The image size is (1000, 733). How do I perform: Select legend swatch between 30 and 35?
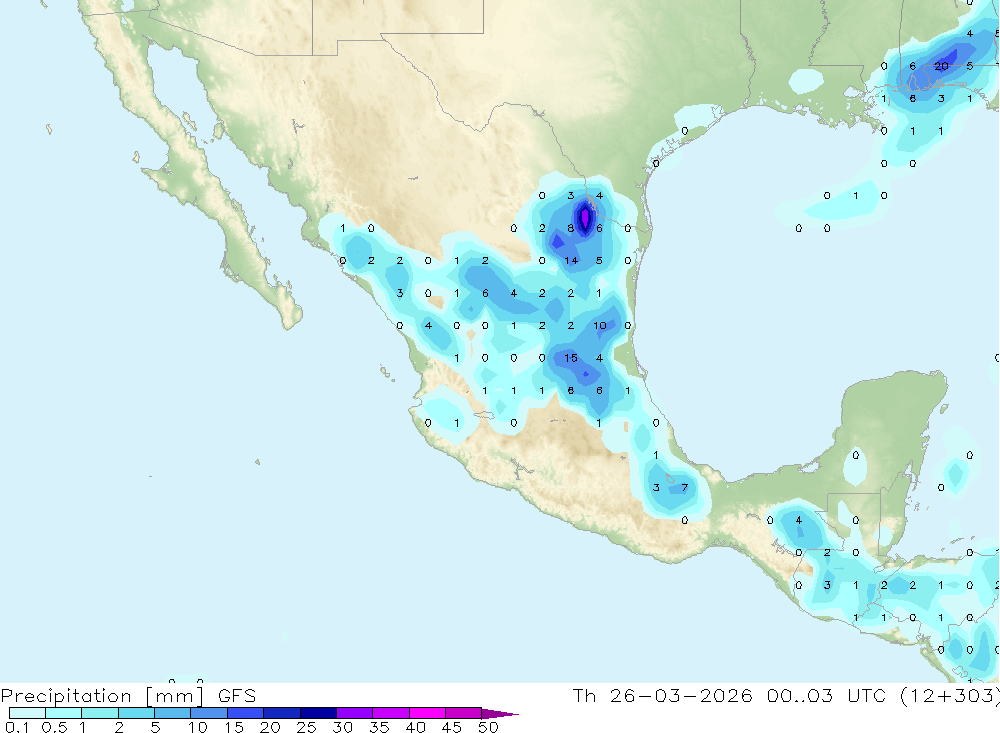354,713
